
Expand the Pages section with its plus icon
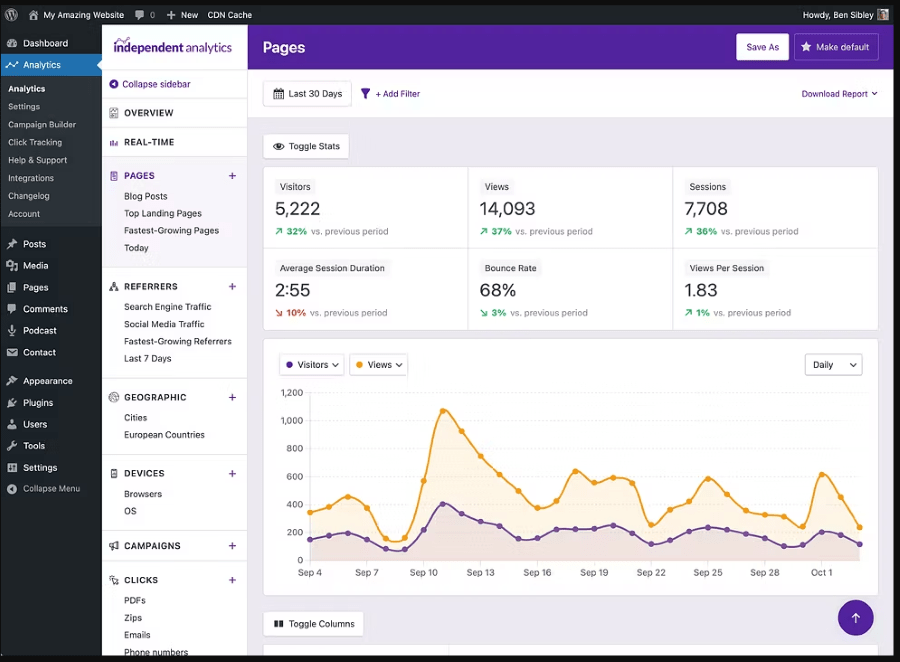232,175
